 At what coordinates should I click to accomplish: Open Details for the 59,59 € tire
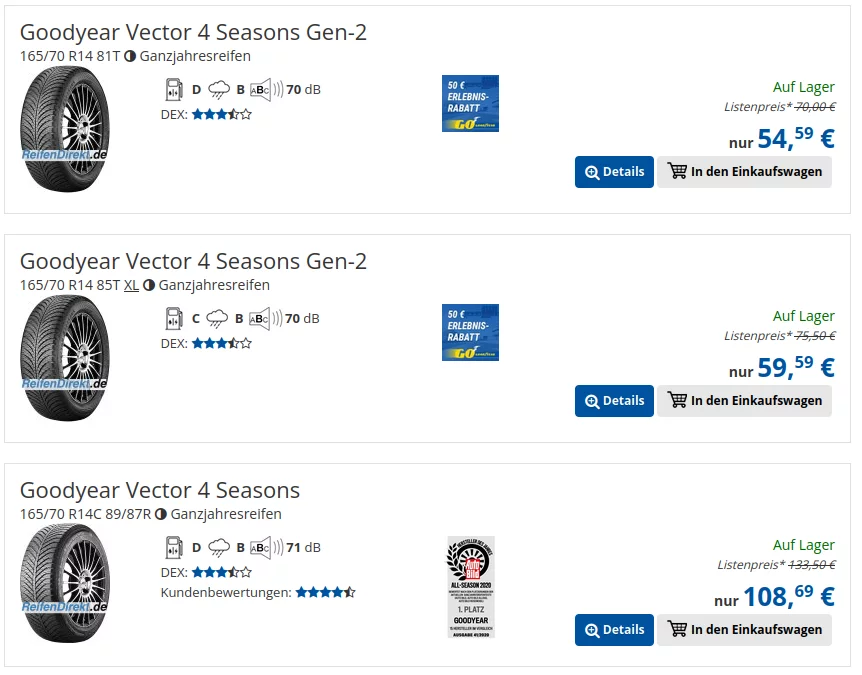614,401
